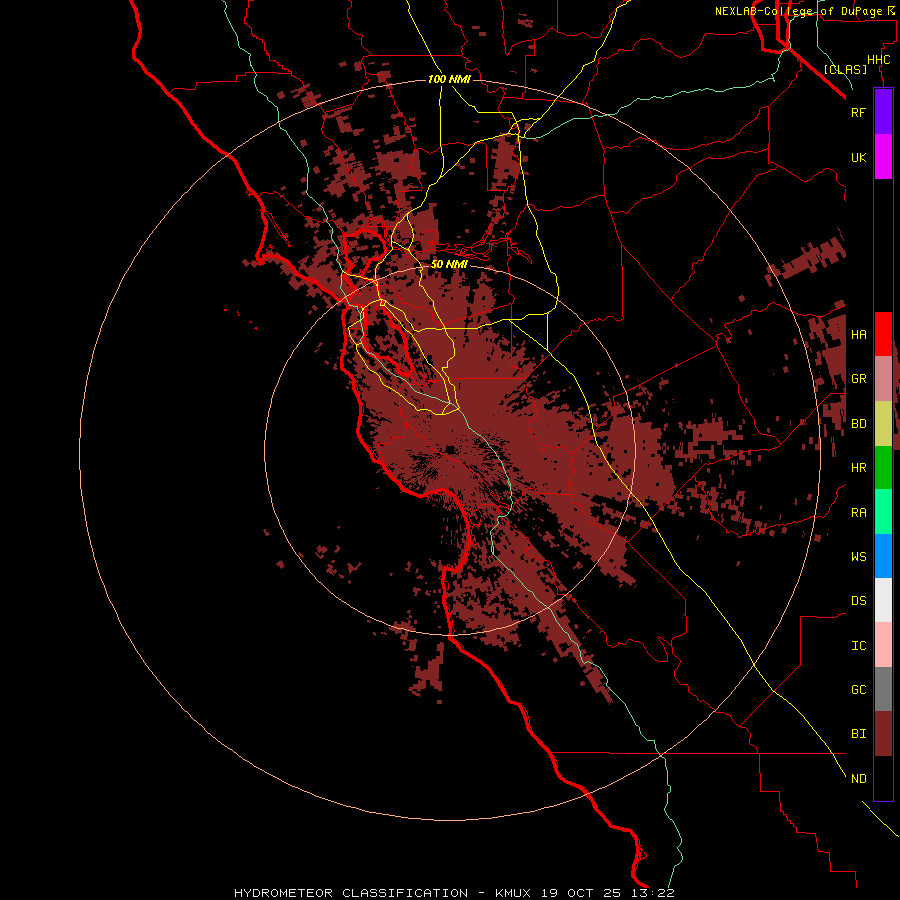
Task: Click the 'UK' legend label
Action: (x=858, y=157)
